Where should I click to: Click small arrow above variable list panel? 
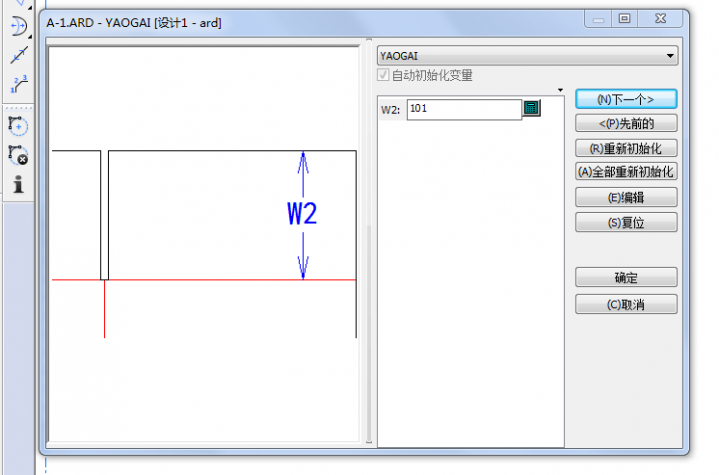pyautogui.click(x=561, y=89)
